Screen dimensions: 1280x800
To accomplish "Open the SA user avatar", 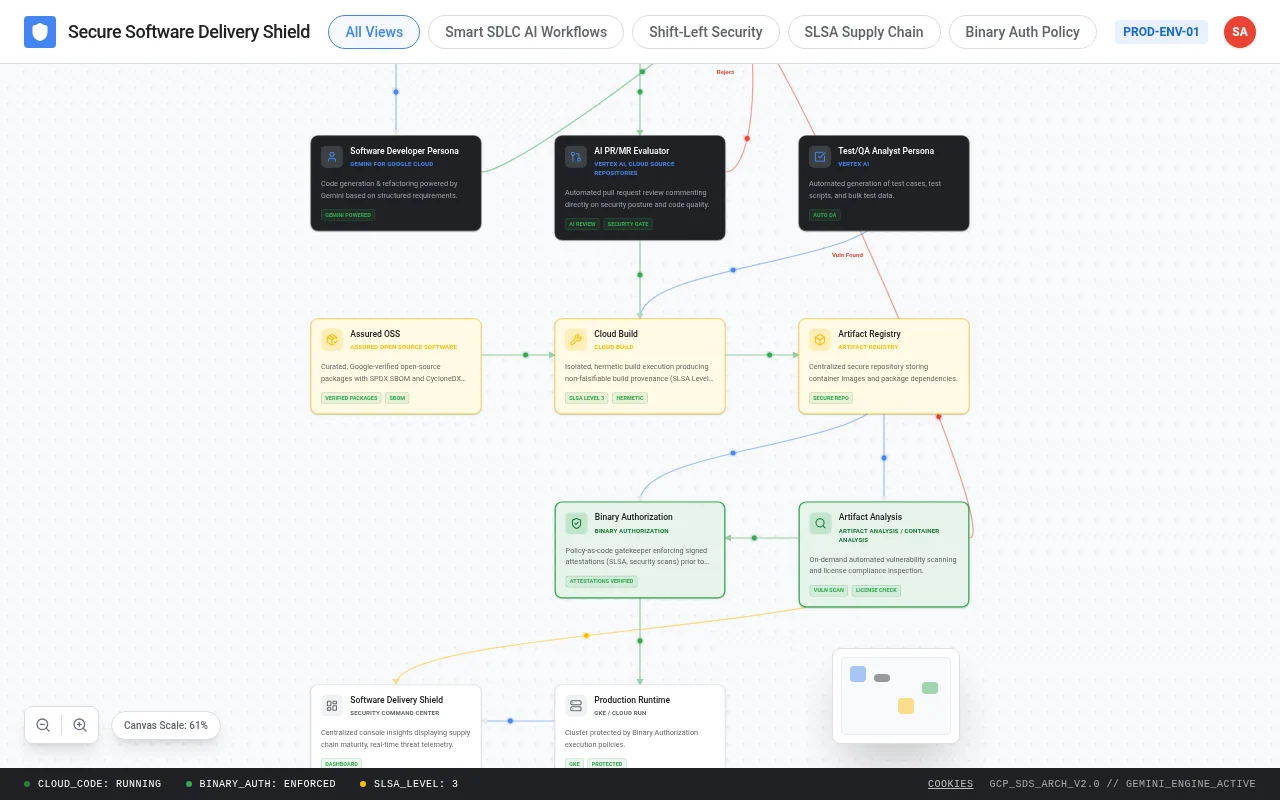I will point(1240,32).
